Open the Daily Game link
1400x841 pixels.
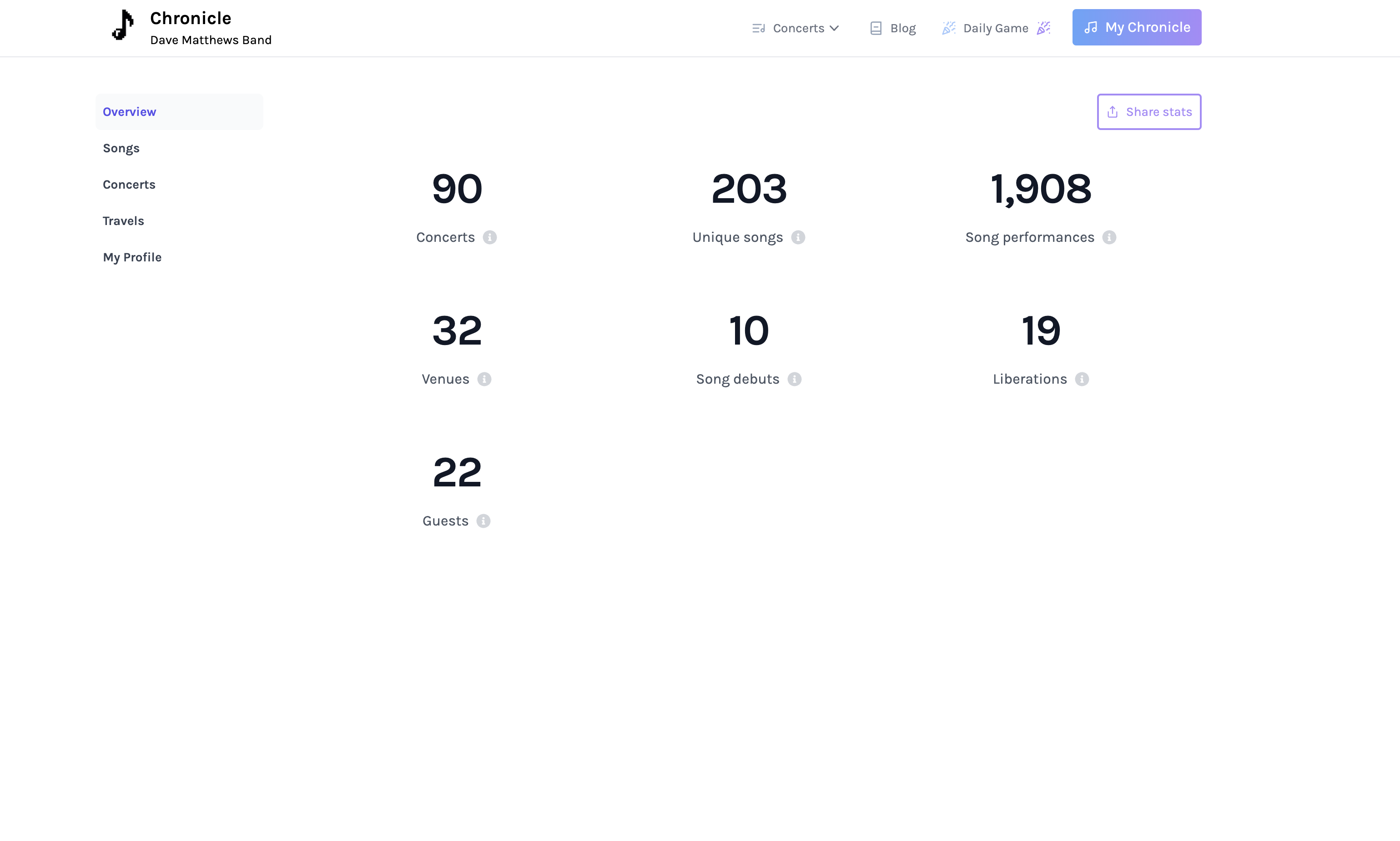coord(995,28)
